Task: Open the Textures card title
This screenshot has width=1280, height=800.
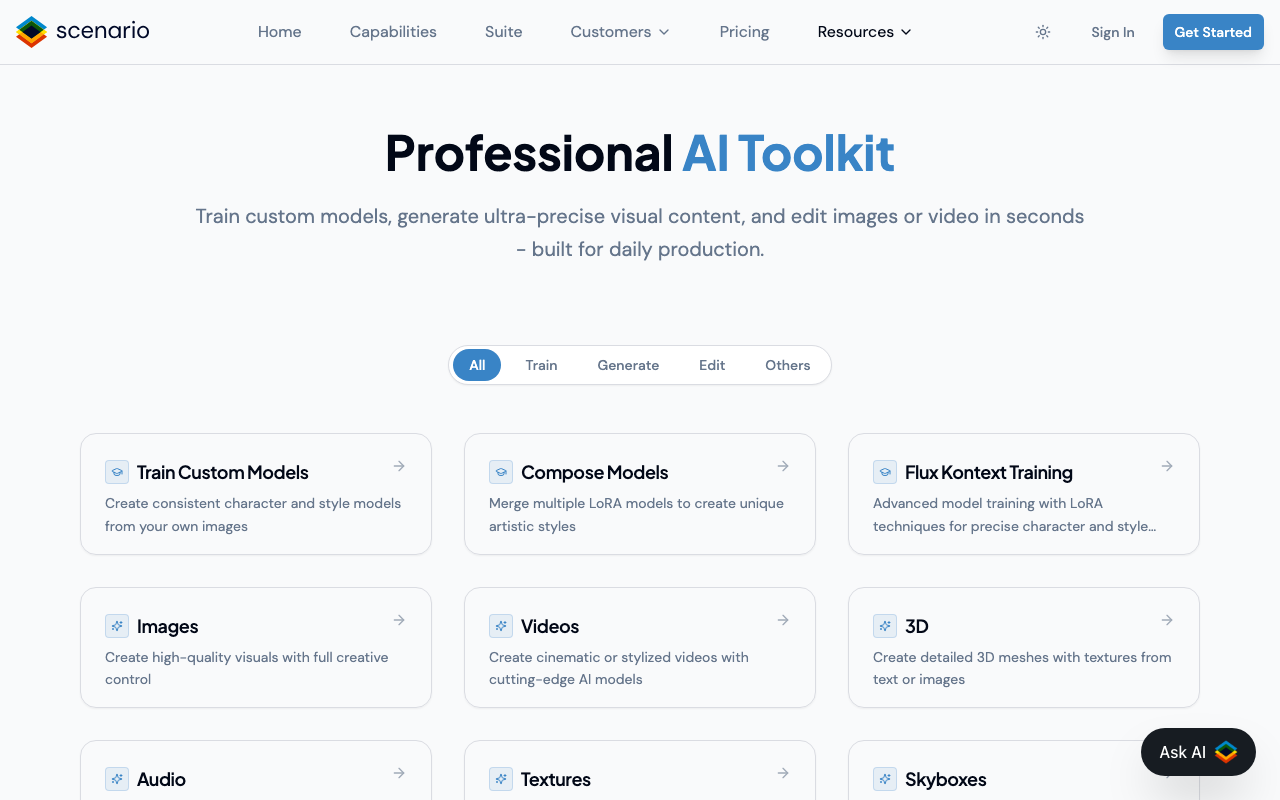Action: pyautogui.click(x=556, y=779)
